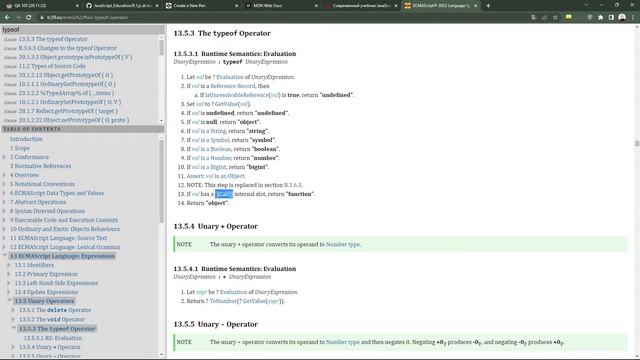
Task: Expand 9 Executable Code and Execution Contexts
Action: 4,220
